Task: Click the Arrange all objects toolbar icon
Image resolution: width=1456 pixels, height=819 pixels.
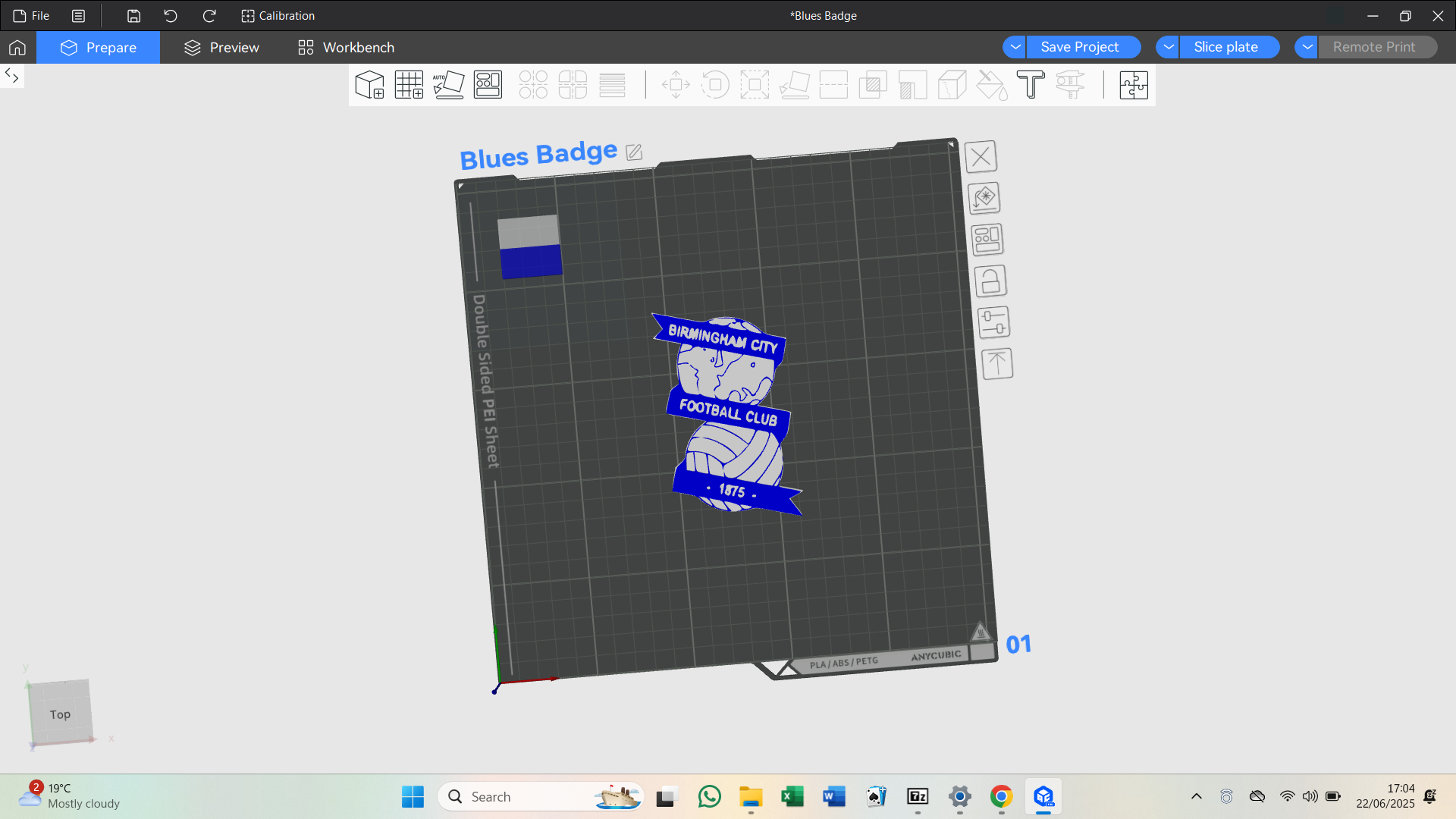Action: pos(488,85)
